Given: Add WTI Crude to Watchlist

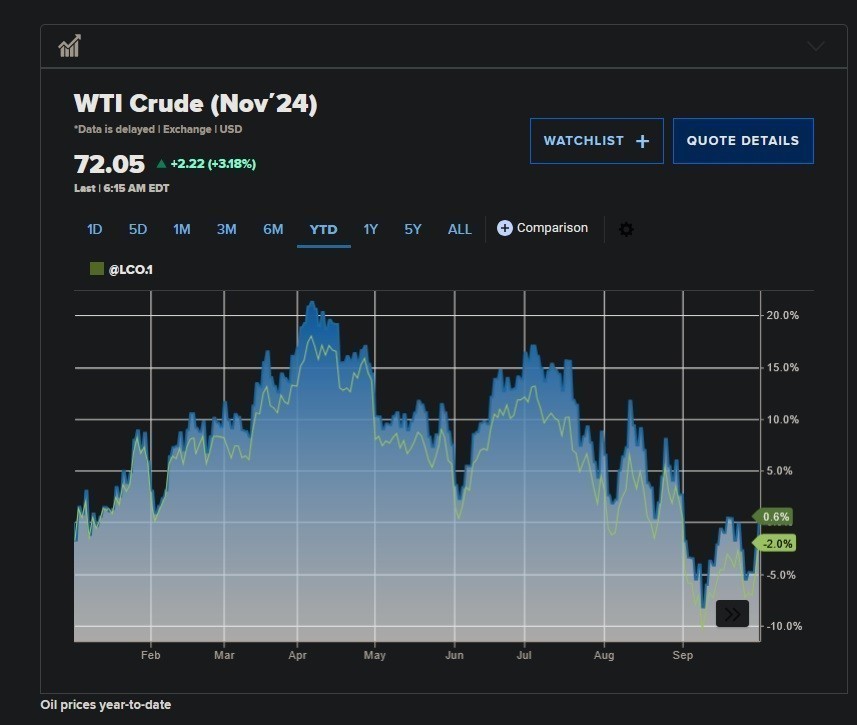Looking at the screenshot, I should coord(596,141).
